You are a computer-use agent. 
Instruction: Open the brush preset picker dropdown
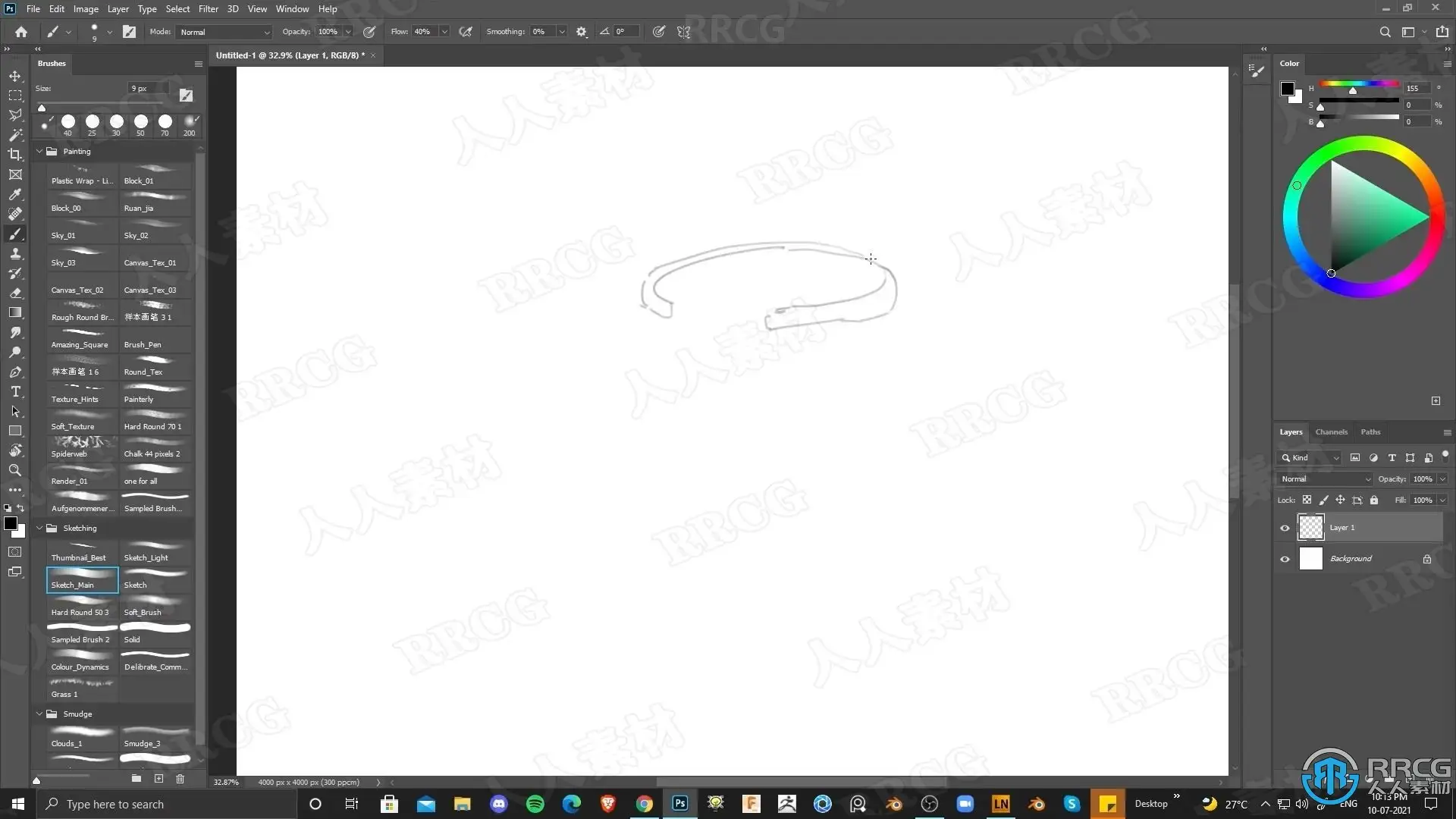tap(109, 32)
